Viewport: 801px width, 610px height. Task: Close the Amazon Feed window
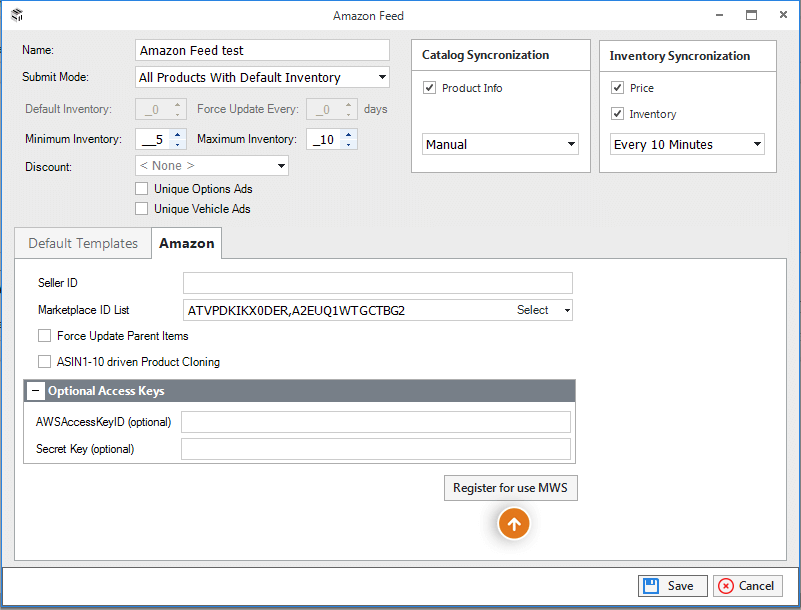783,15
